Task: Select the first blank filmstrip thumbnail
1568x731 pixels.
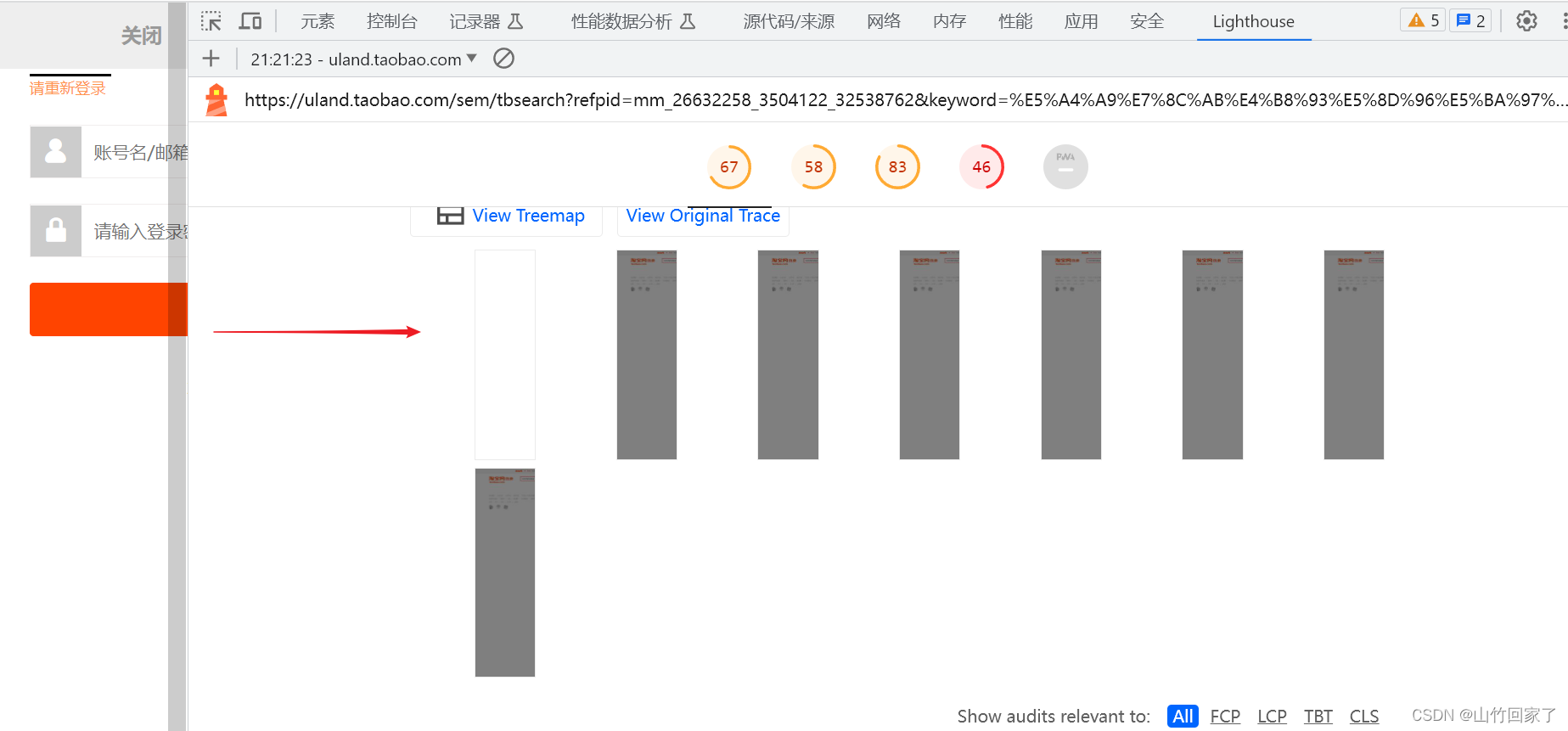Action: click(x=505, y=355)
